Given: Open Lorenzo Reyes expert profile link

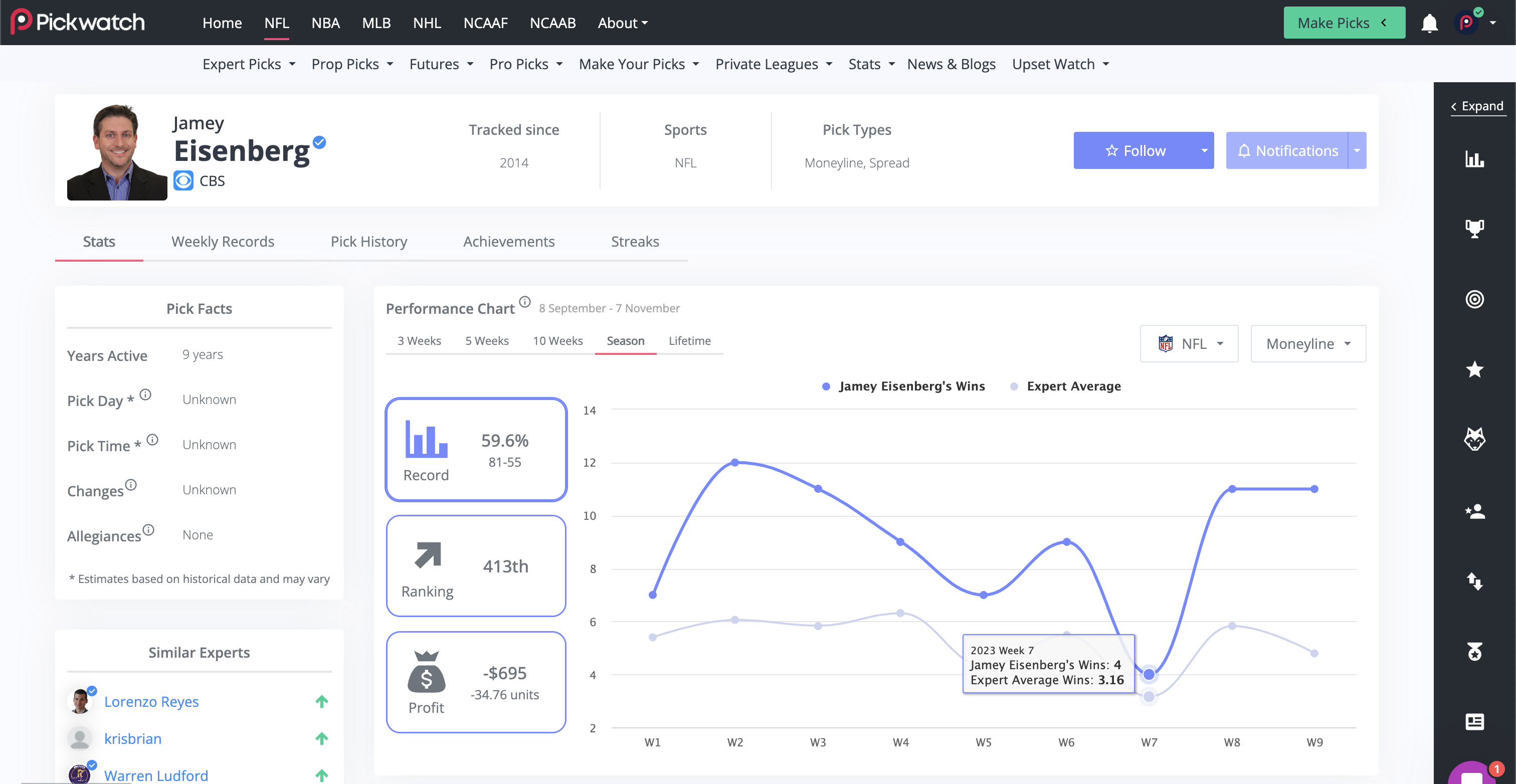Looking at the screenshot, I should point(151,702).
